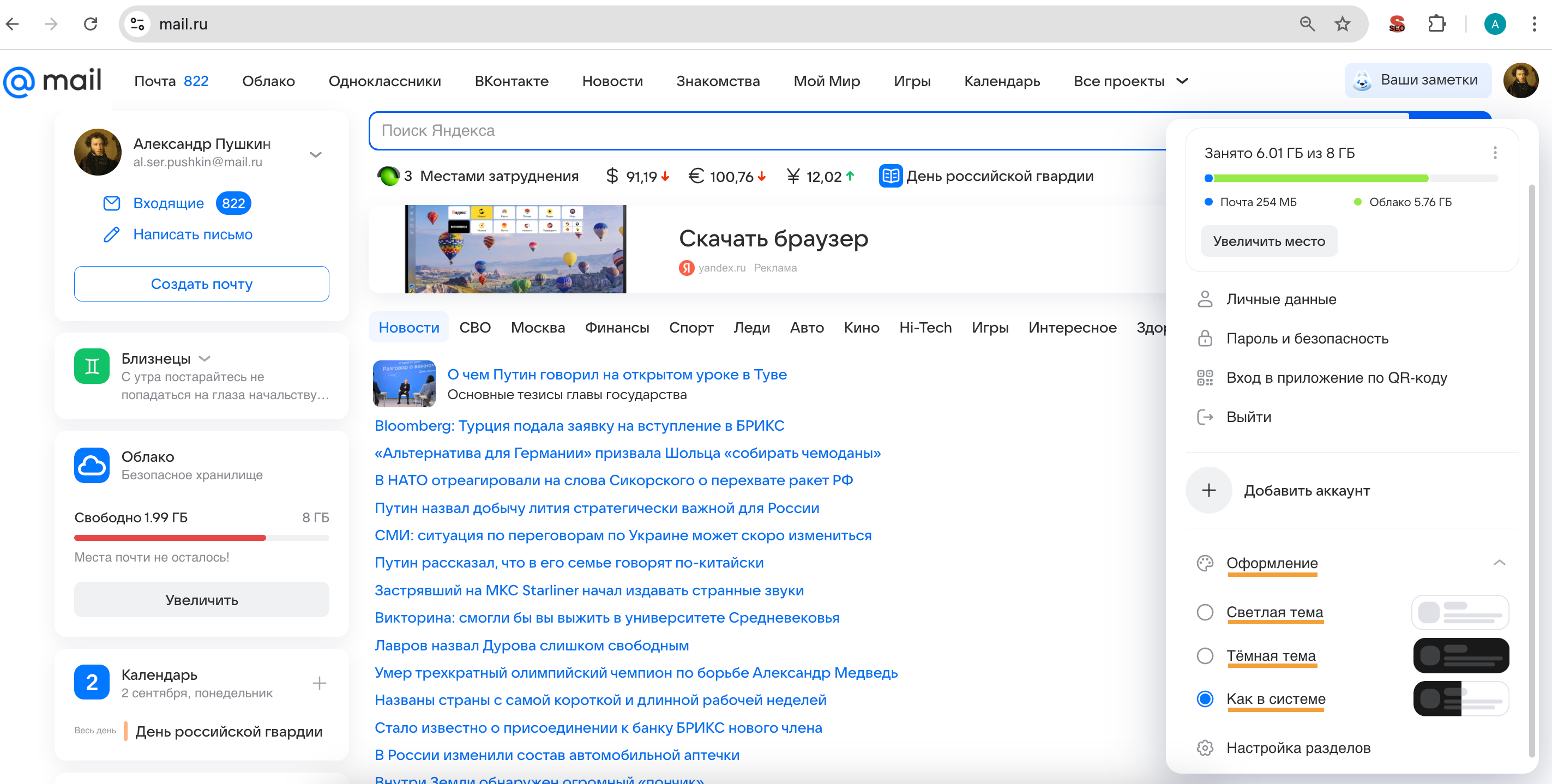Reload the page

click(91, 24)
